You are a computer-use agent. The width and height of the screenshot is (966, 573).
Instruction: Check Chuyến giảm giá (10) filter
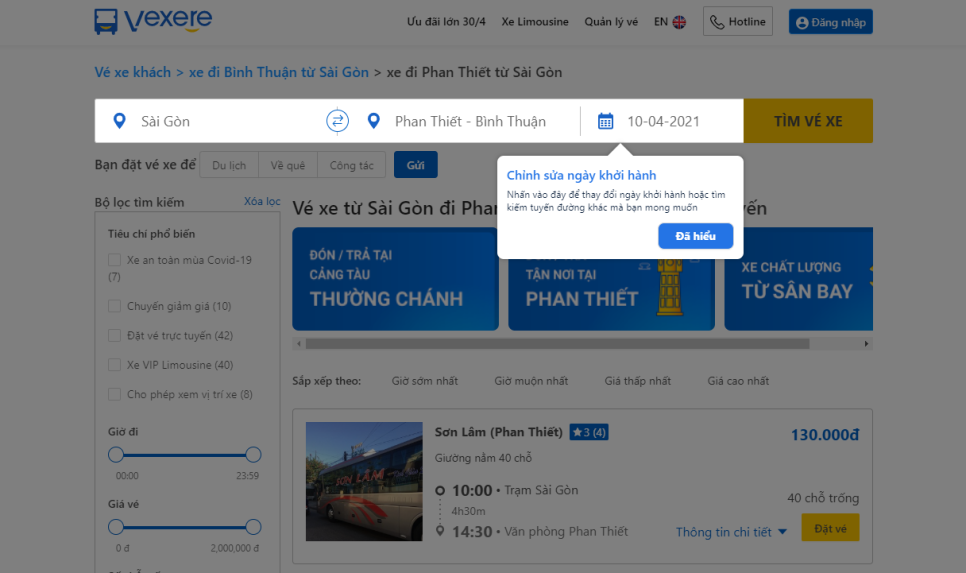pyautogui.click(x=115, y=306)
